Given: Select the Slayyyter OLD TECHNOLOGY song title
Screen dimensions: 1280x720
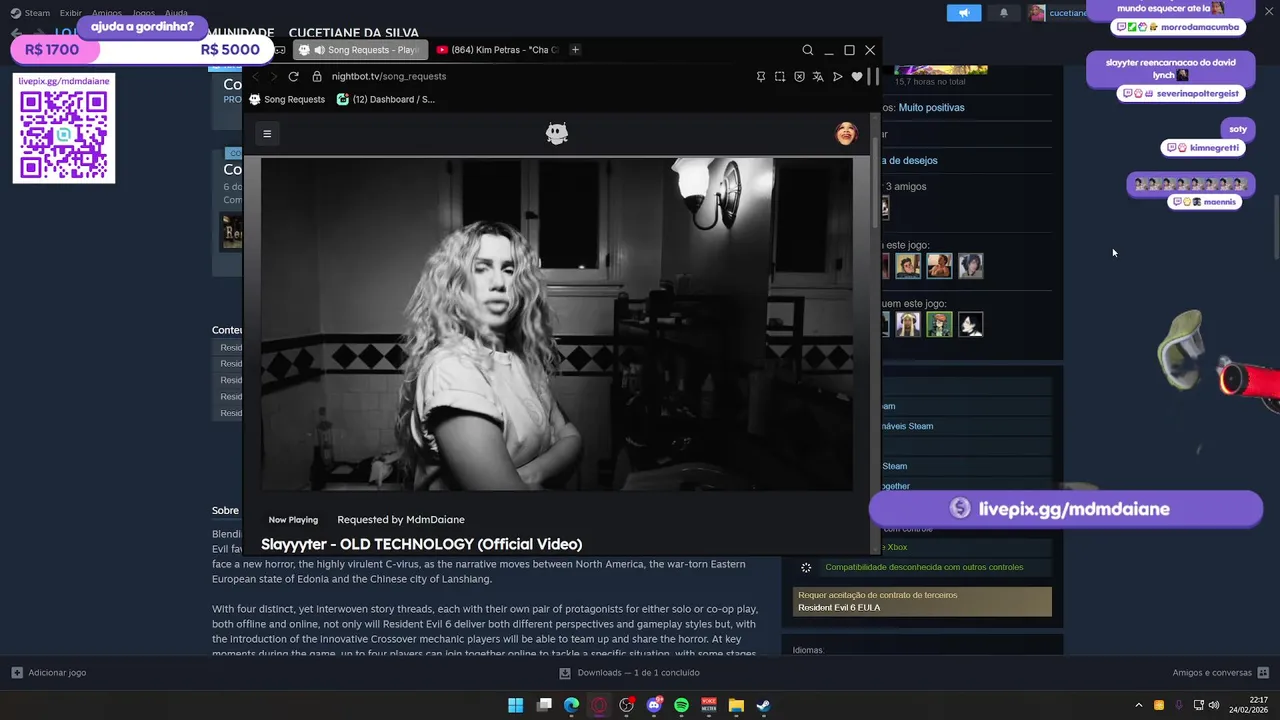Looking at the screenshot, I should pos(421,544).
